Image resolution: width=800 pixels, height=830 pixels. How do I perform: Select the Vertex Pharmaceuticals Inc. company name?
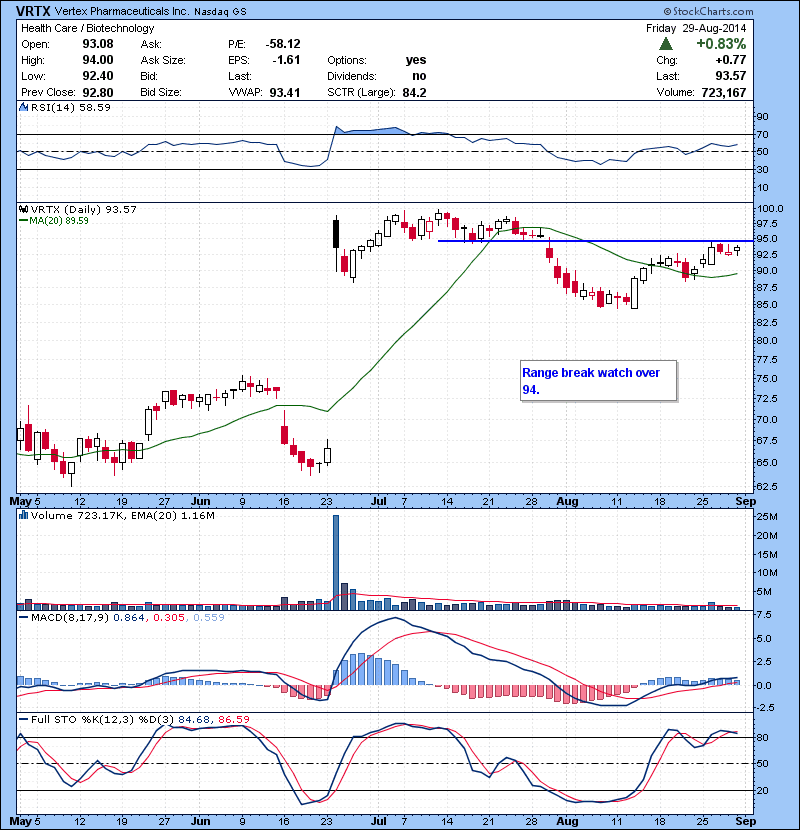point(121,11)
